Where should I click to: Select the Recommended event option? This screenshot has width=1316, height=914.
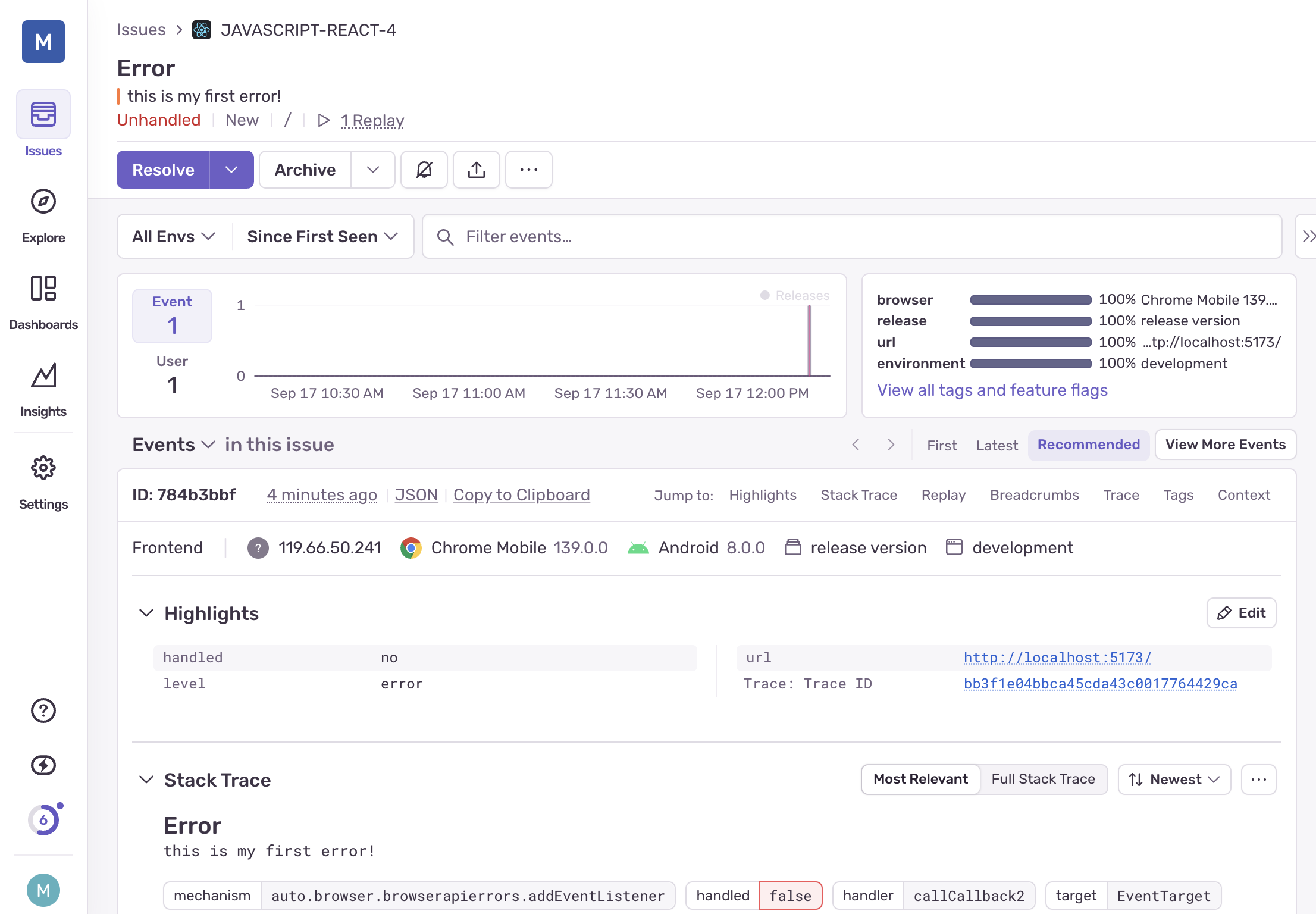click(x=1088, y=445)
